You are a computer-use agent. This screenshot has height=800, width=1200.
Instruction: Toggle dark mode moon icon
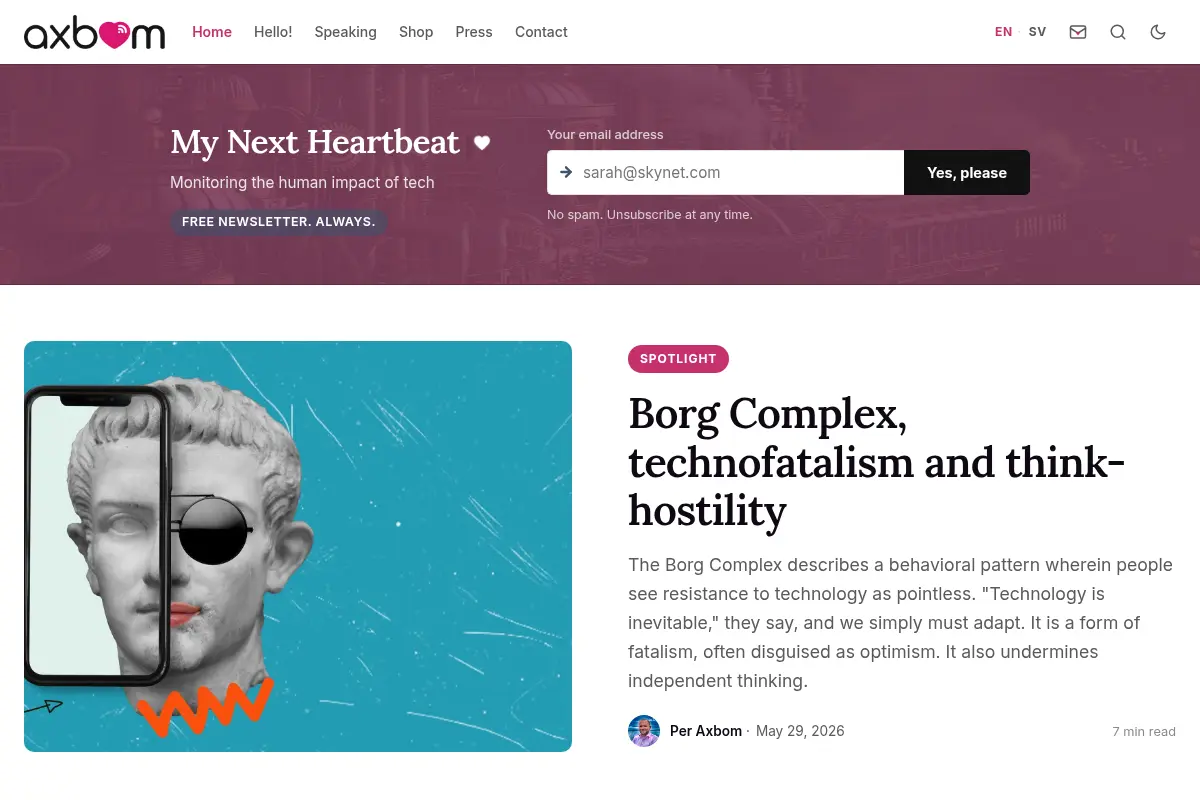[x=1158, y=32]
